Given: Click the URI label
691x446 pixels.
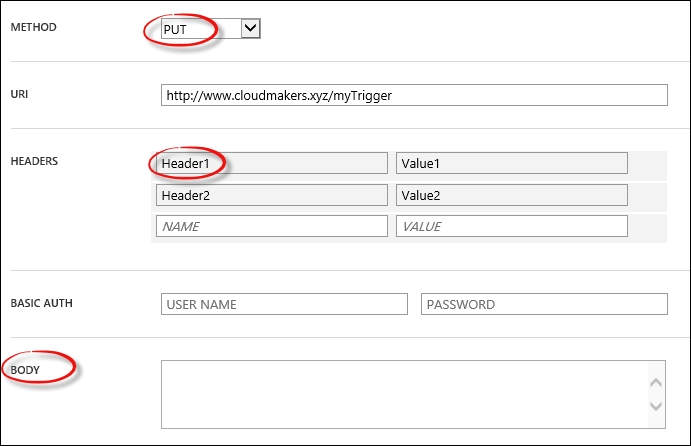Looking at the screenshot, I should point(19,94).
